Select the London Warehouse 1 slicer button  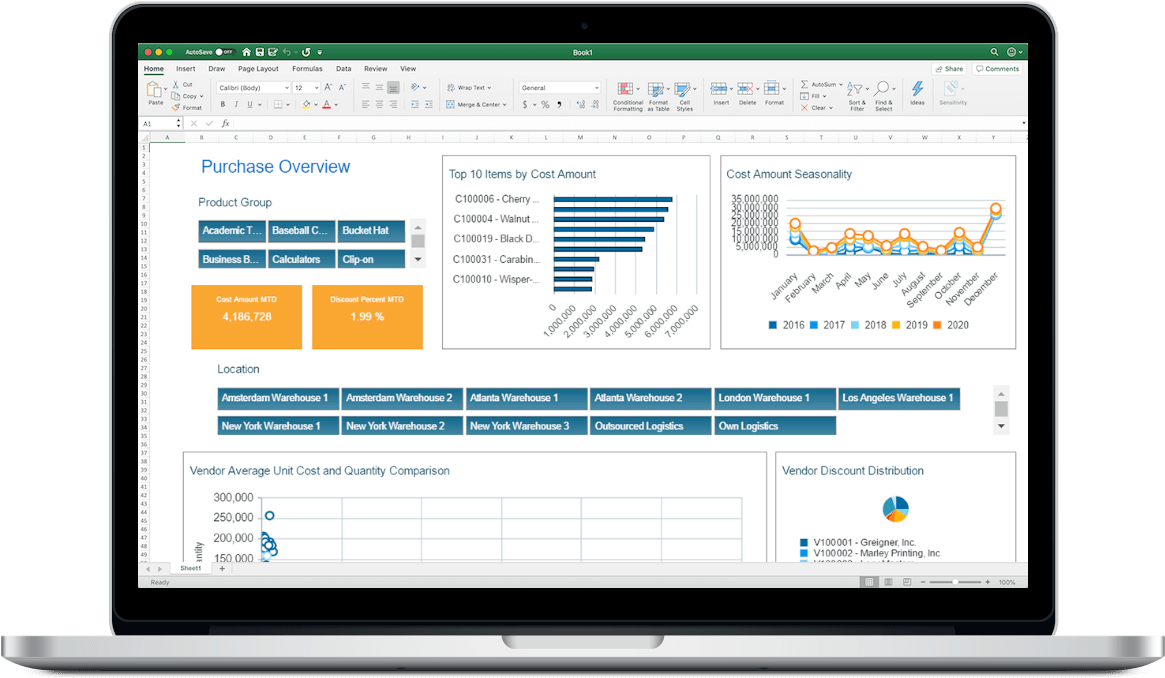coord(775,398)
